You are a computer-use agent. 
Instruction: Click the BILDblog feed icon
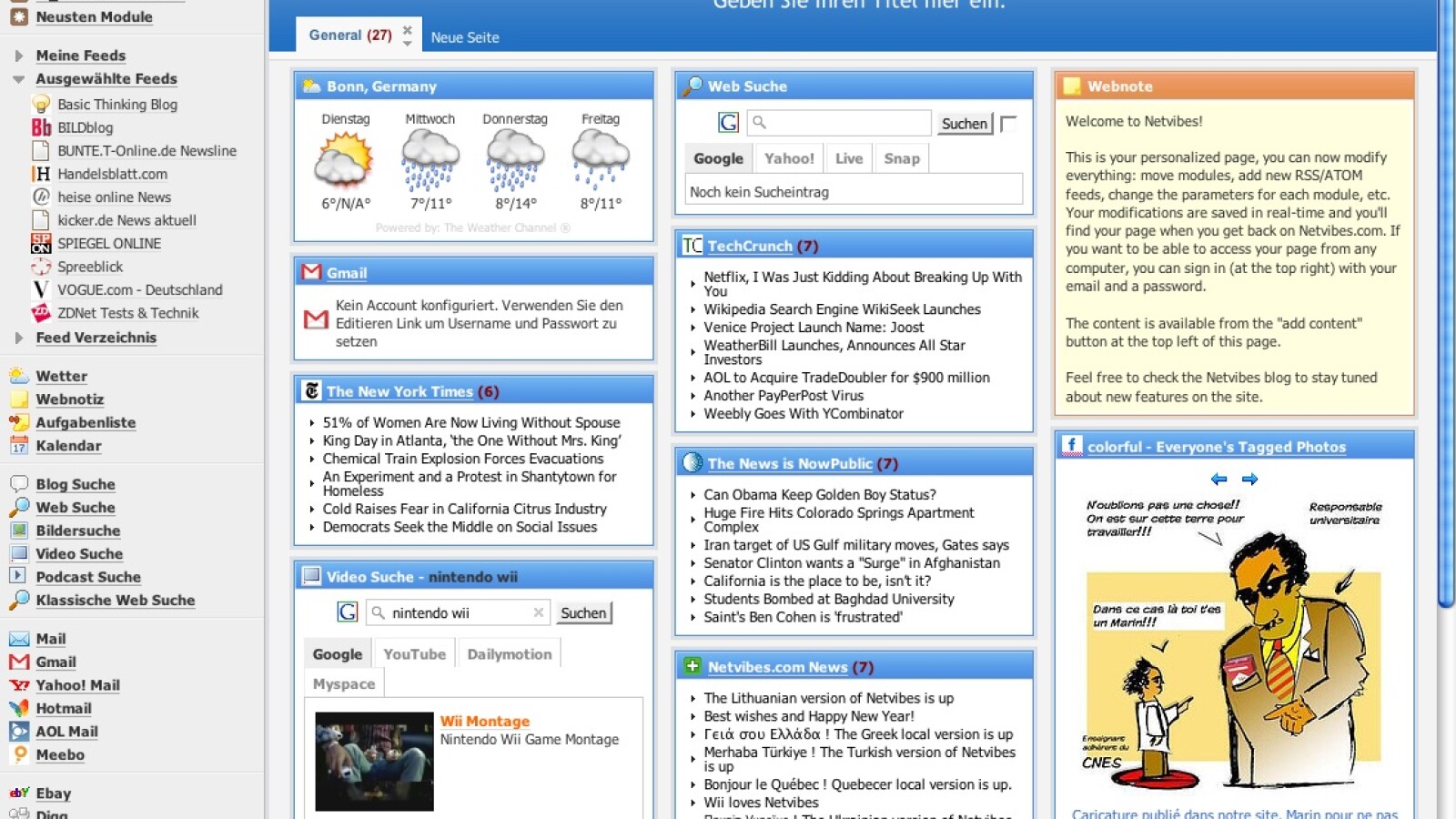point(41,127)
